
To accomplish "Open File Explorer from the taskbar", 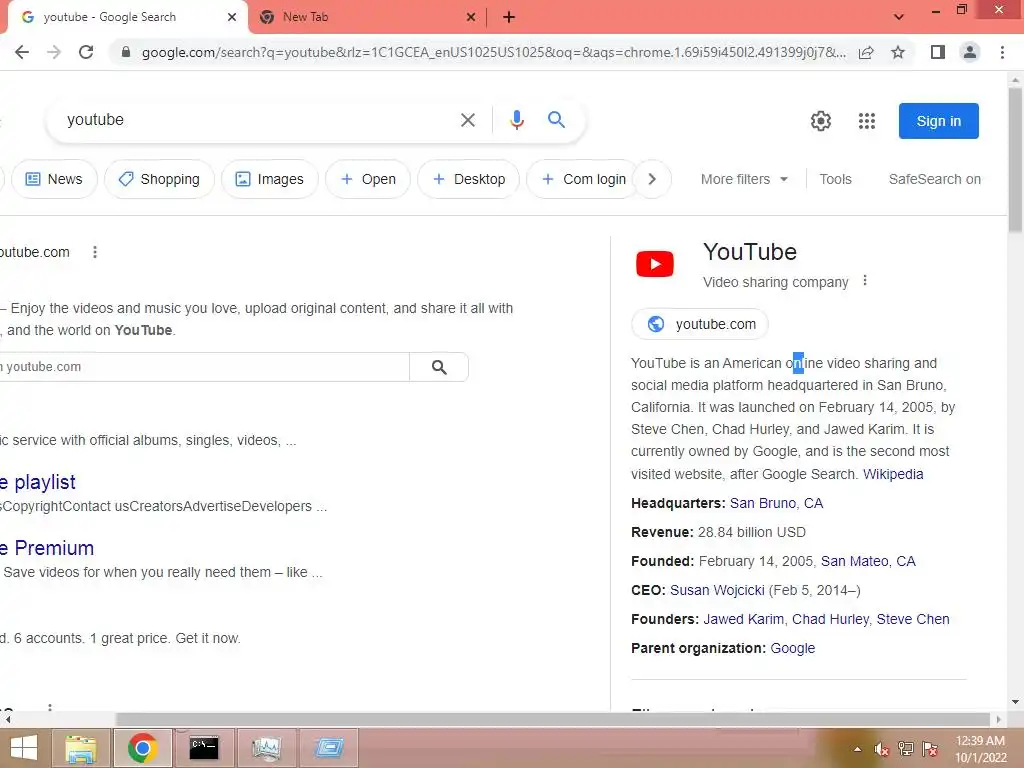I will point(80,748).
